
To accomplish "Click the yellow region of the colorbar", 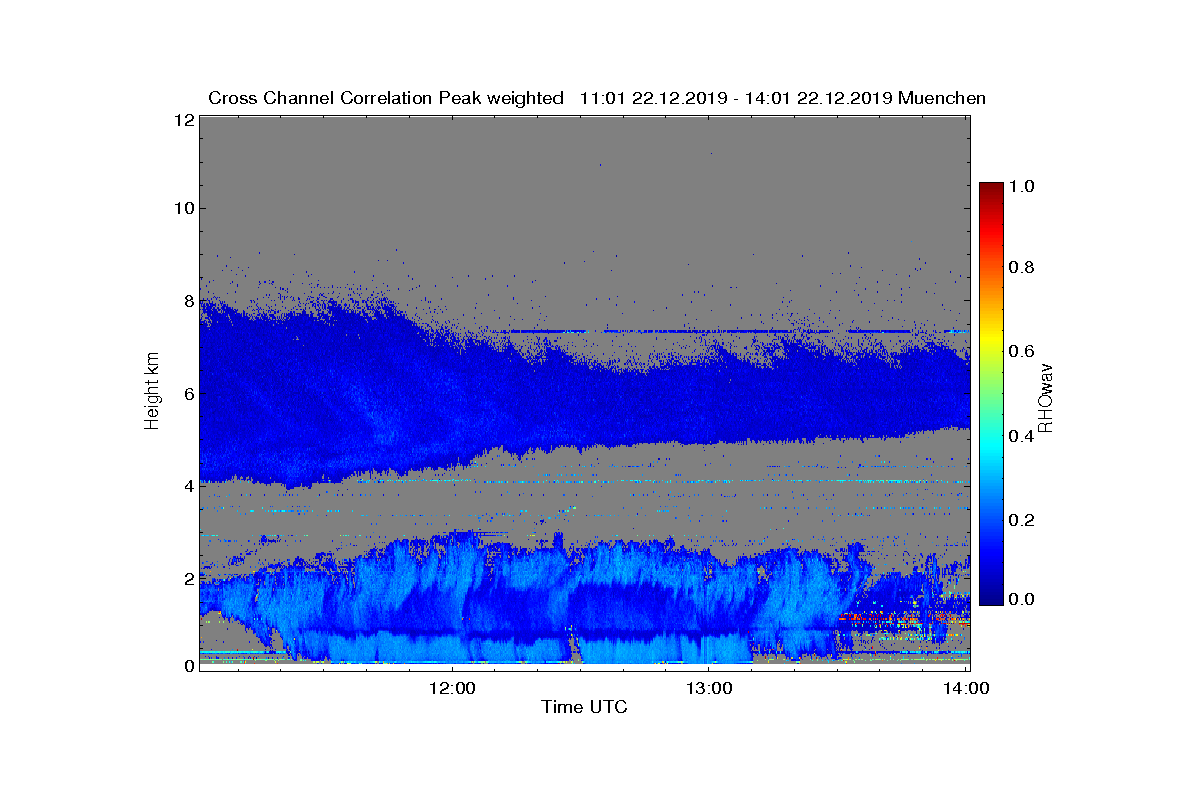I will (x=991, y=340).
